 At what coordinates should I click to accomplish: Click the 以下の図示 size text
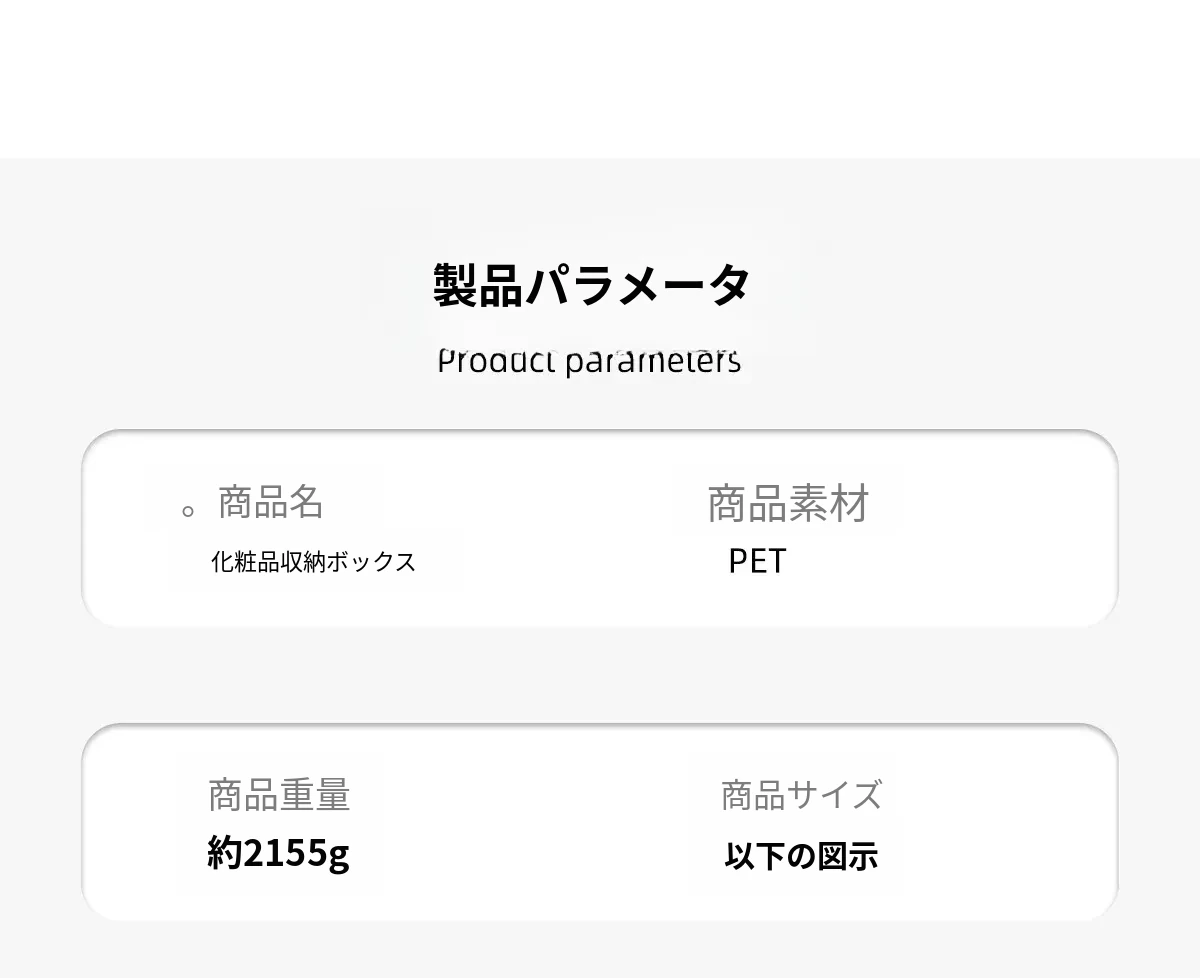[801, 856]
